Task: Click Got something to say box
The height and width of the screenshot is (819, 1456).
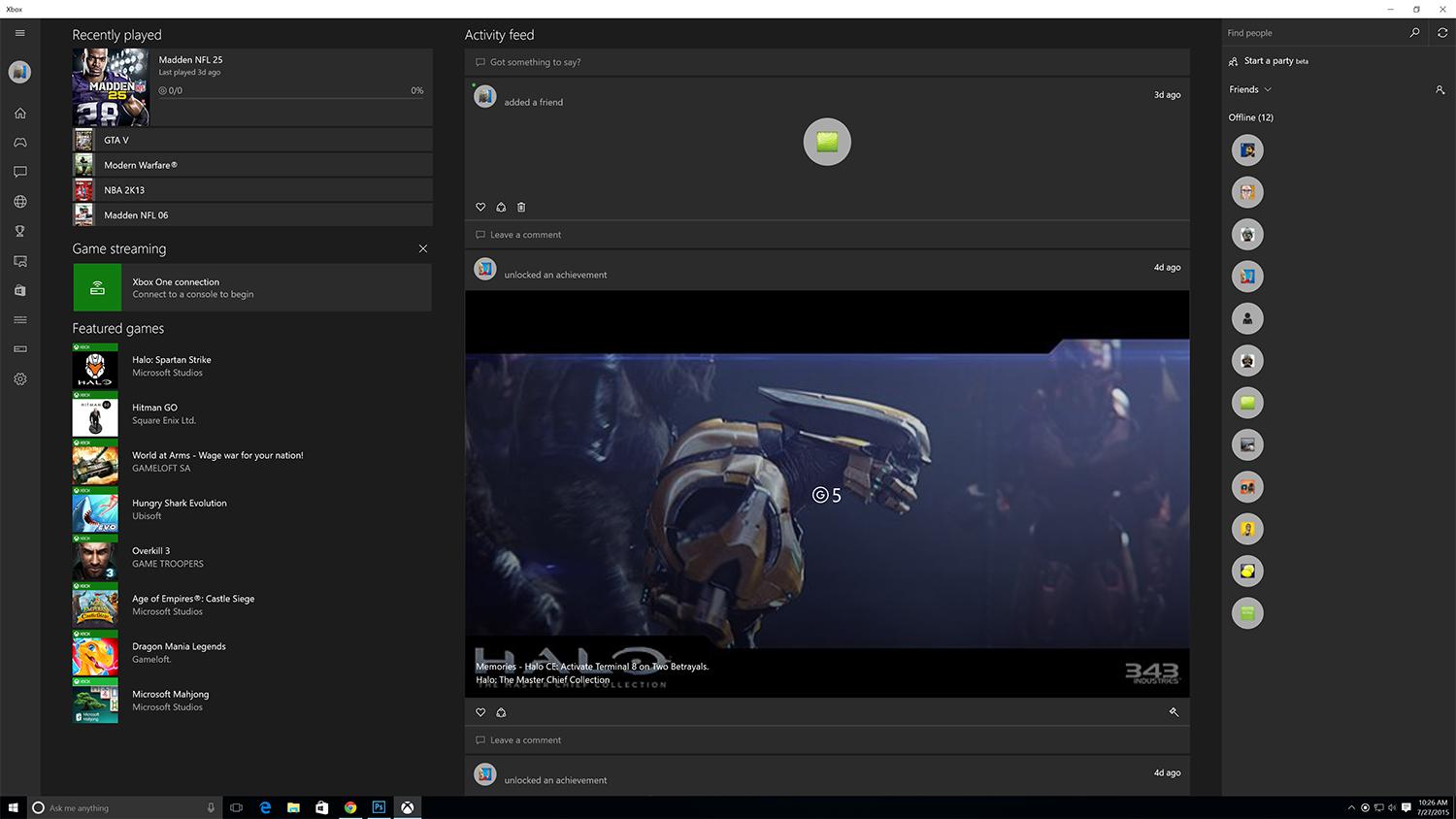Action: [827, 62]
